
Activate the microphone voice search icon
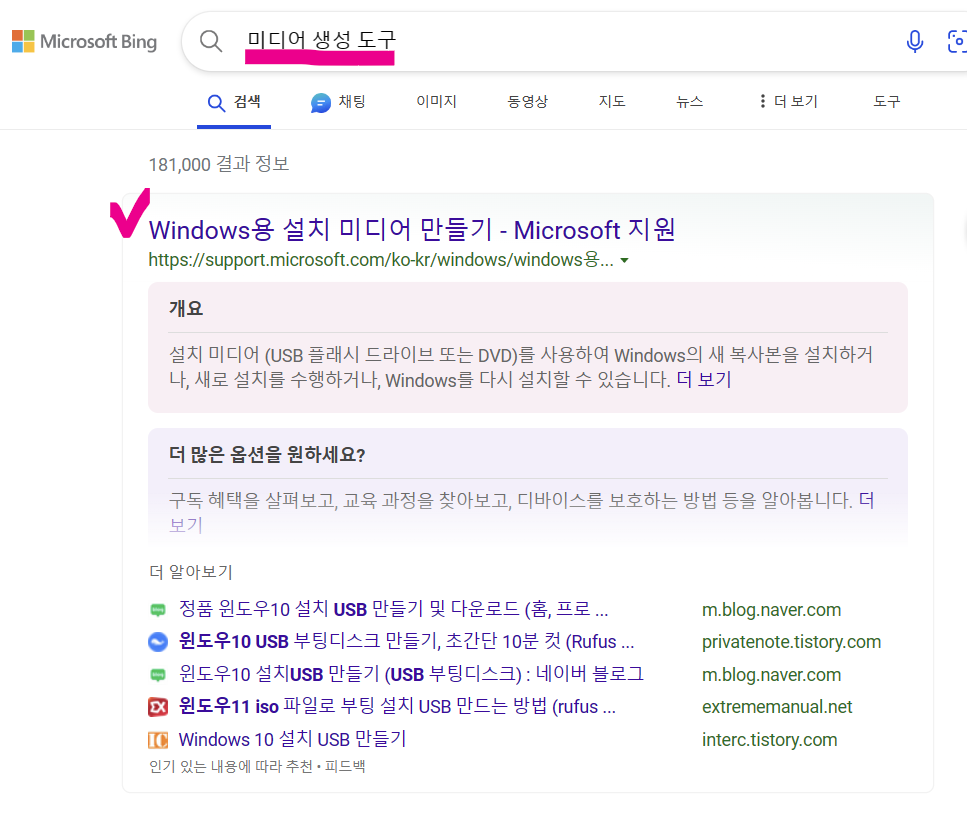click(915, 41)
